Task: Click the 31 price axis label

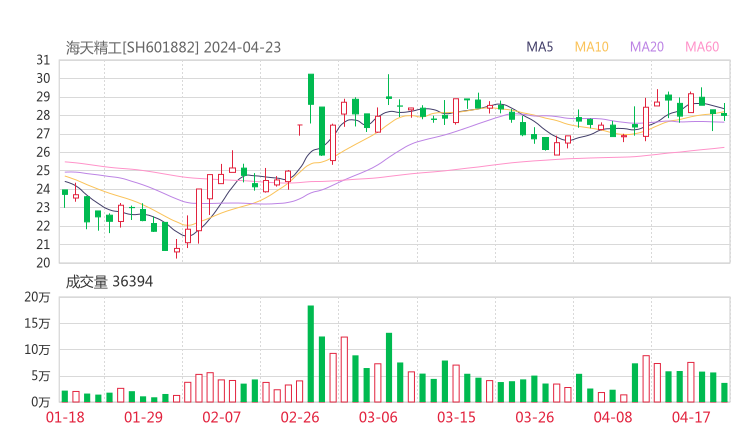Action: click(43, 60)
